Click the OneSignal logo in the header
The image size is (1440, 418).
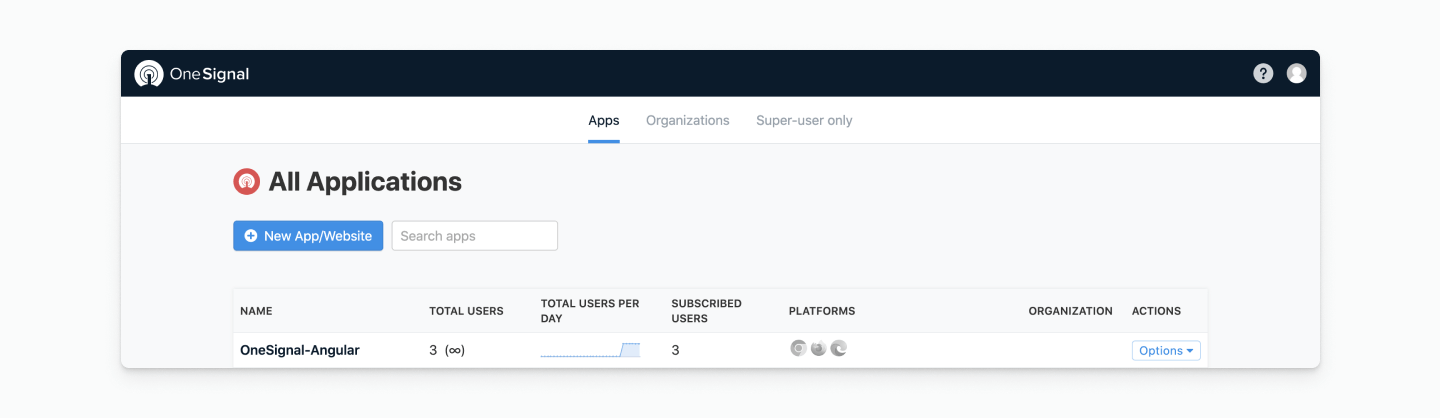pyautogui.click(x=192, y=74)
